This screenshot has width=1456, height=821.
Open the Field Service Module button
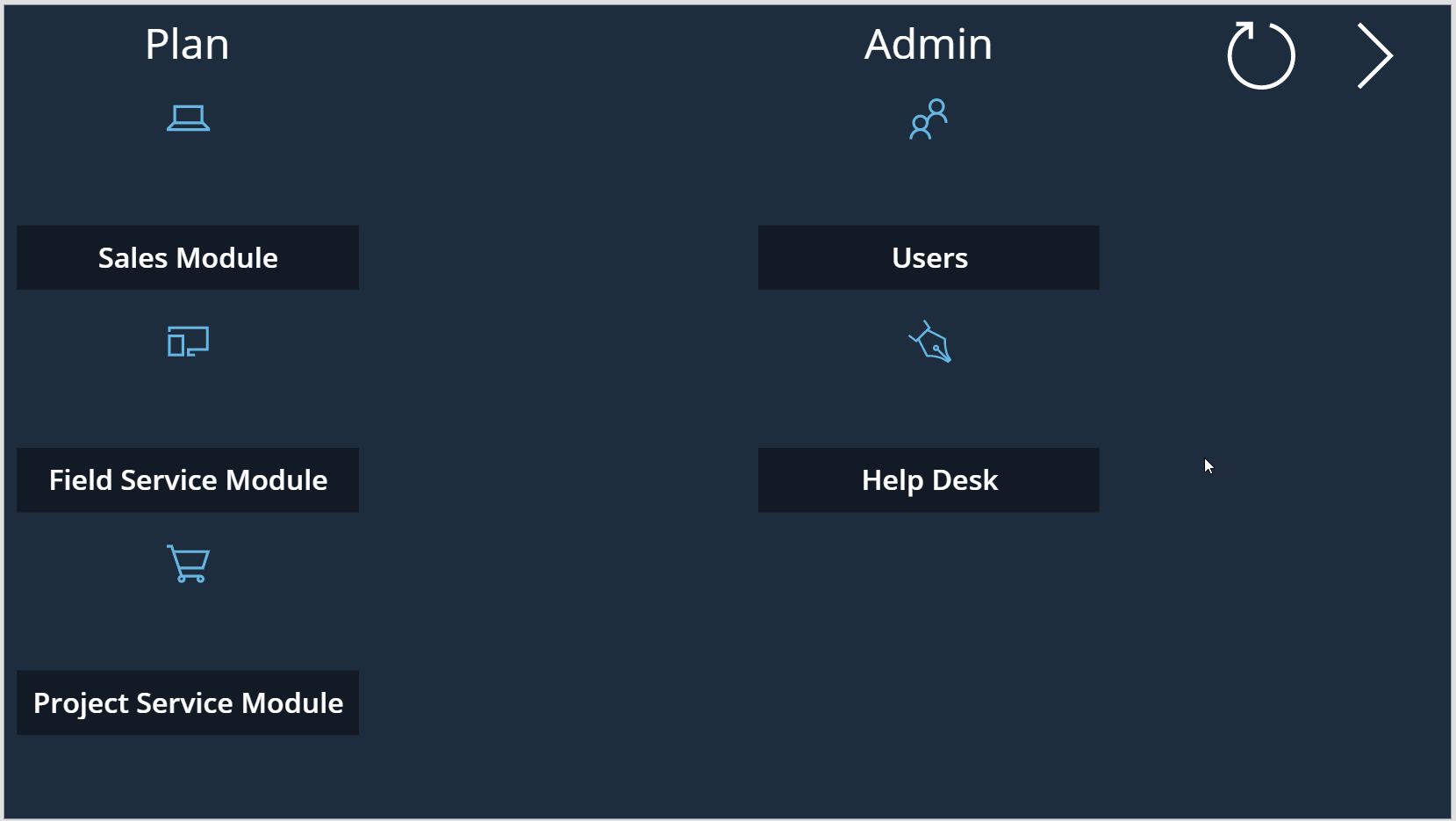188,480
